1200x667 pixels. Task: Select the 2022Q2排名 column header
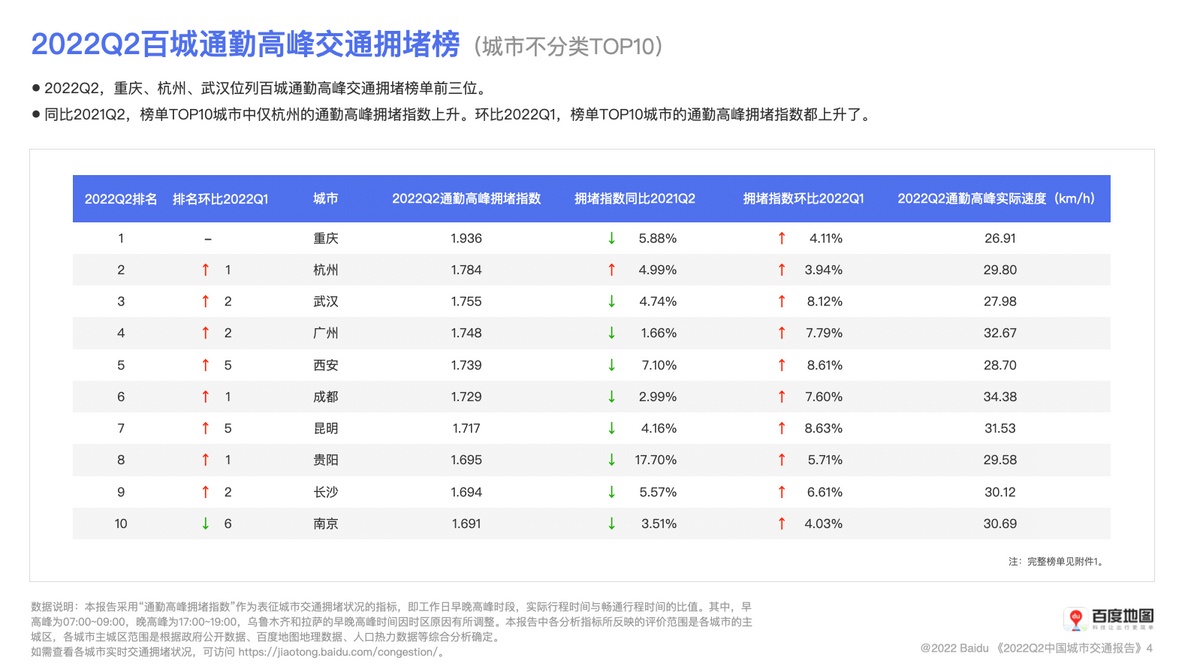(121, 199)
